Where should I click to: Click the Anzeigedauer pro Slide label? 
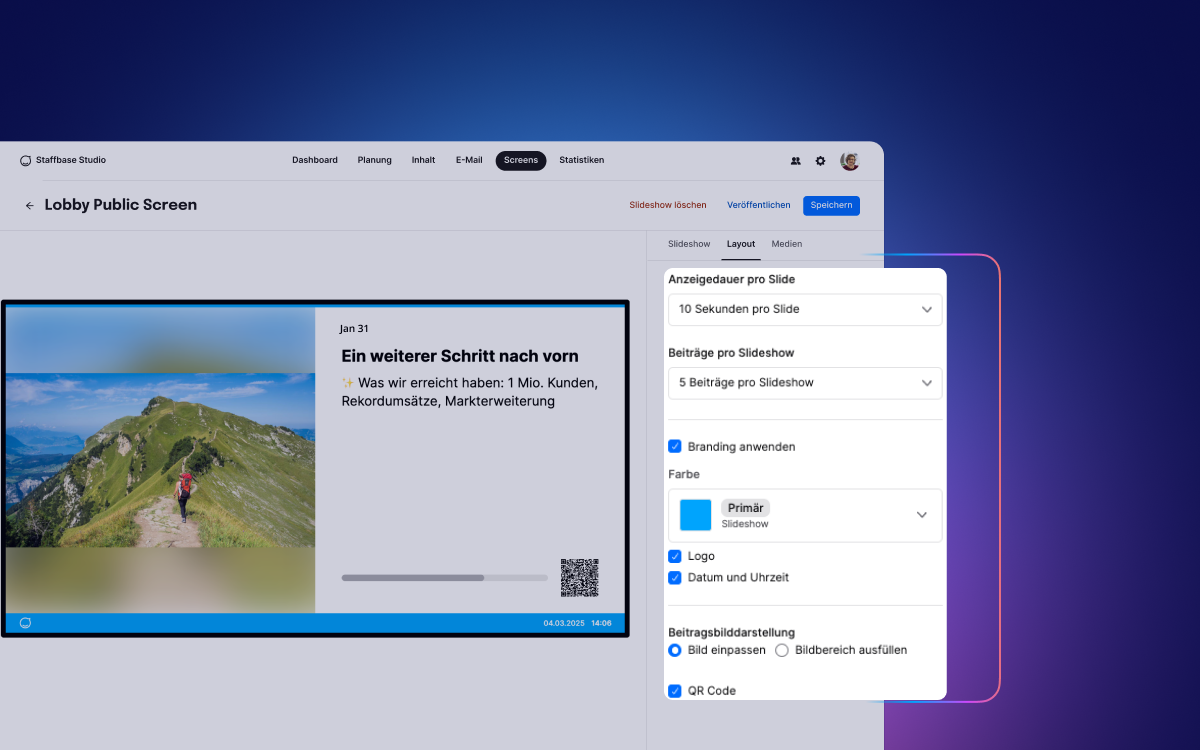(x=732, y=280)
